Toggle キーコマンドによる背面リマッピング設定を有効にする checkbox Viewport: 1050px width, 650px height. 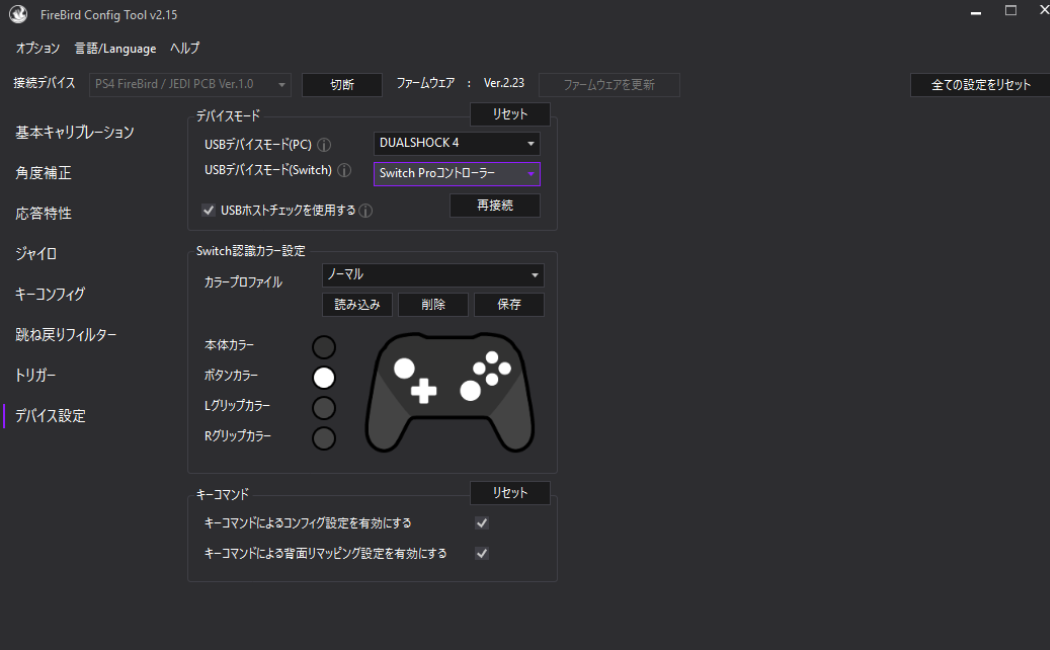(x=481, y=553)
